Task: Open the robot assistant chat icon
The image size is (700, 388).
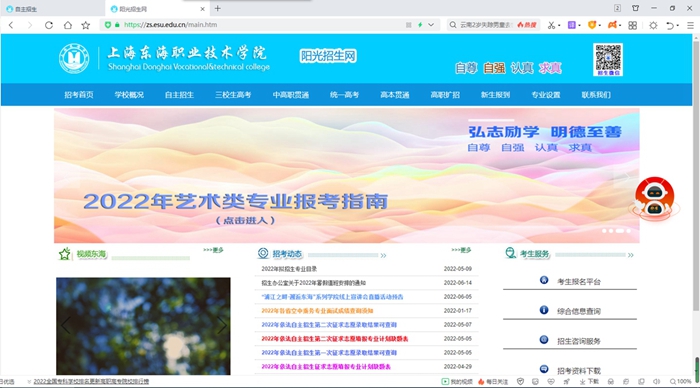Action: [654, 198]
